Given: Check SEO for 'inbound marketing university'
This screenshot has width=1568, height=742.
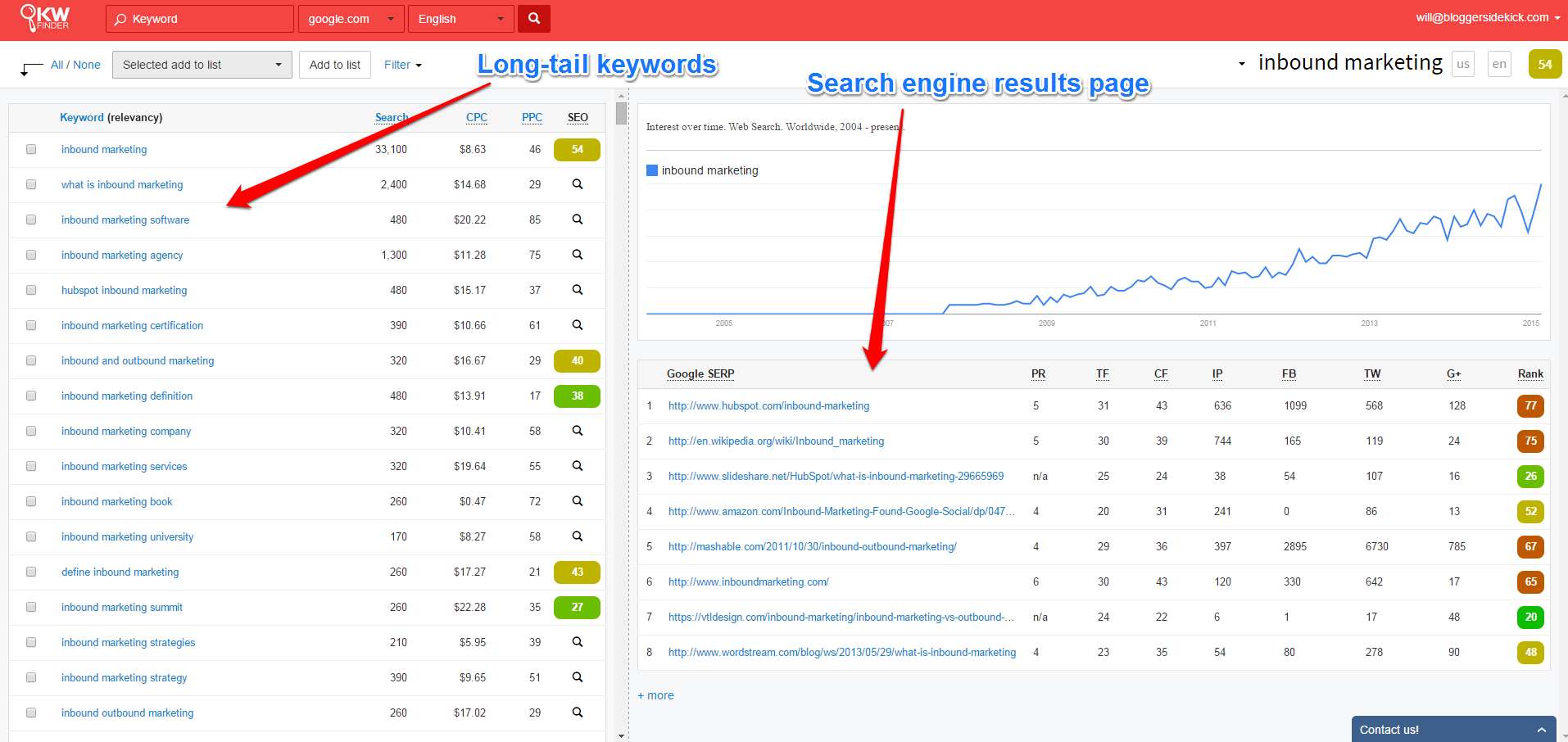Looking at the screenshot, I should point(578,536).
